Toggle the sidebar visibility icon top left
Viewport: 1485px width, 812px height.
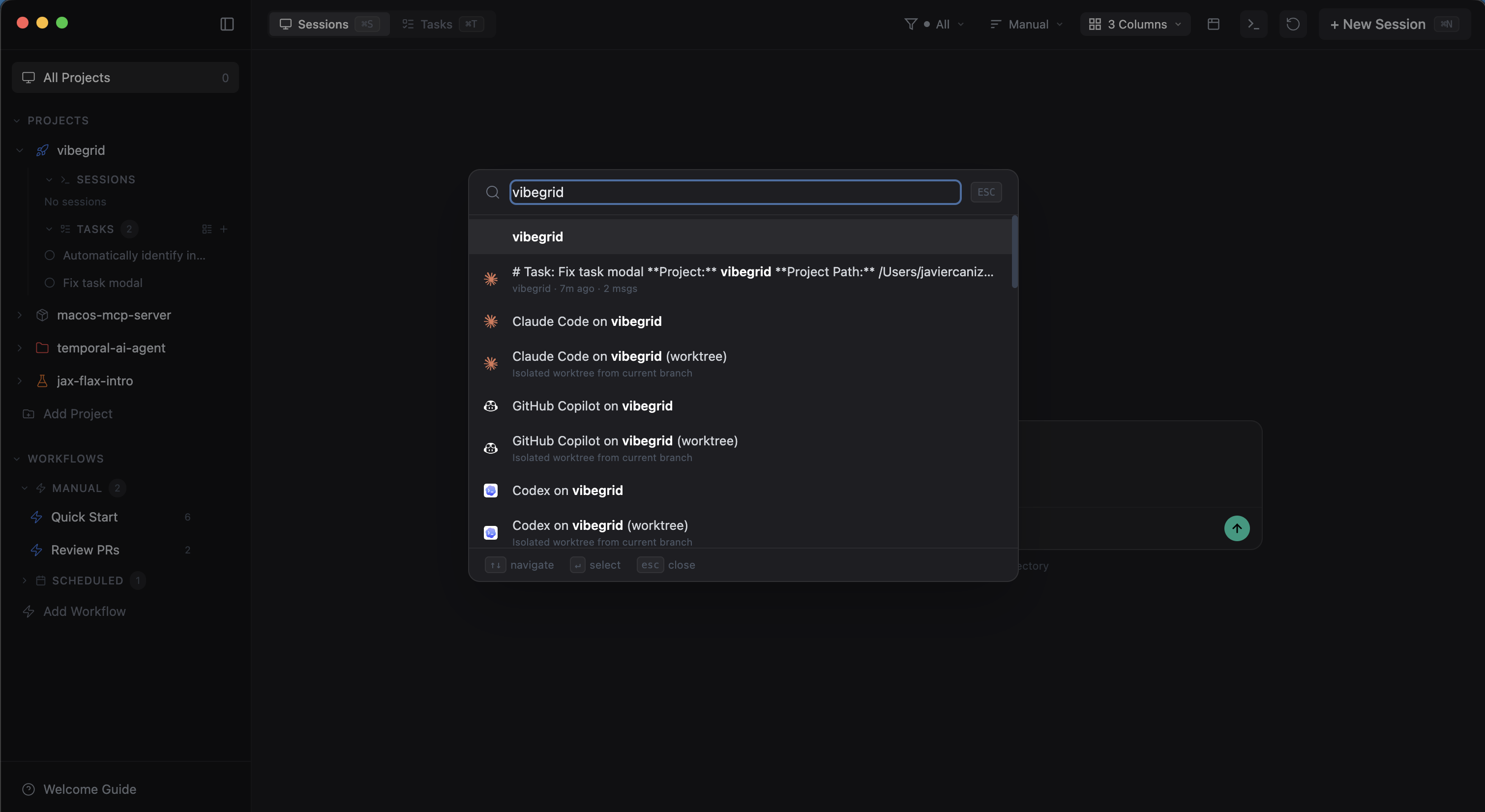227,24
